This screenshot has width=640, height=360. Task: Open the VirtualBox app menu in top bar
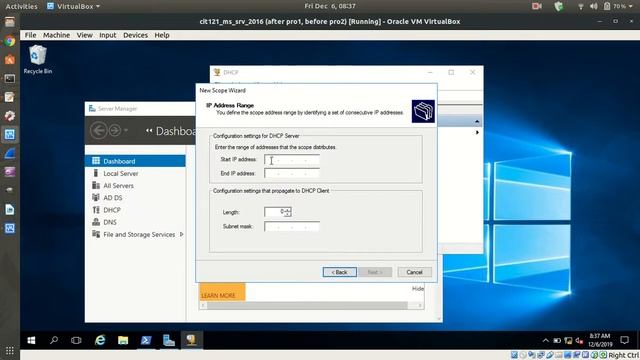(x=73, y=6)
